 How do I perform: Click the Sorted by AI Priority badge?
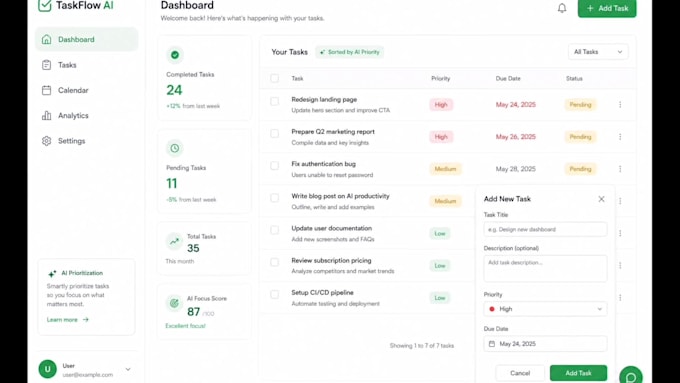(x=350, y=52)
